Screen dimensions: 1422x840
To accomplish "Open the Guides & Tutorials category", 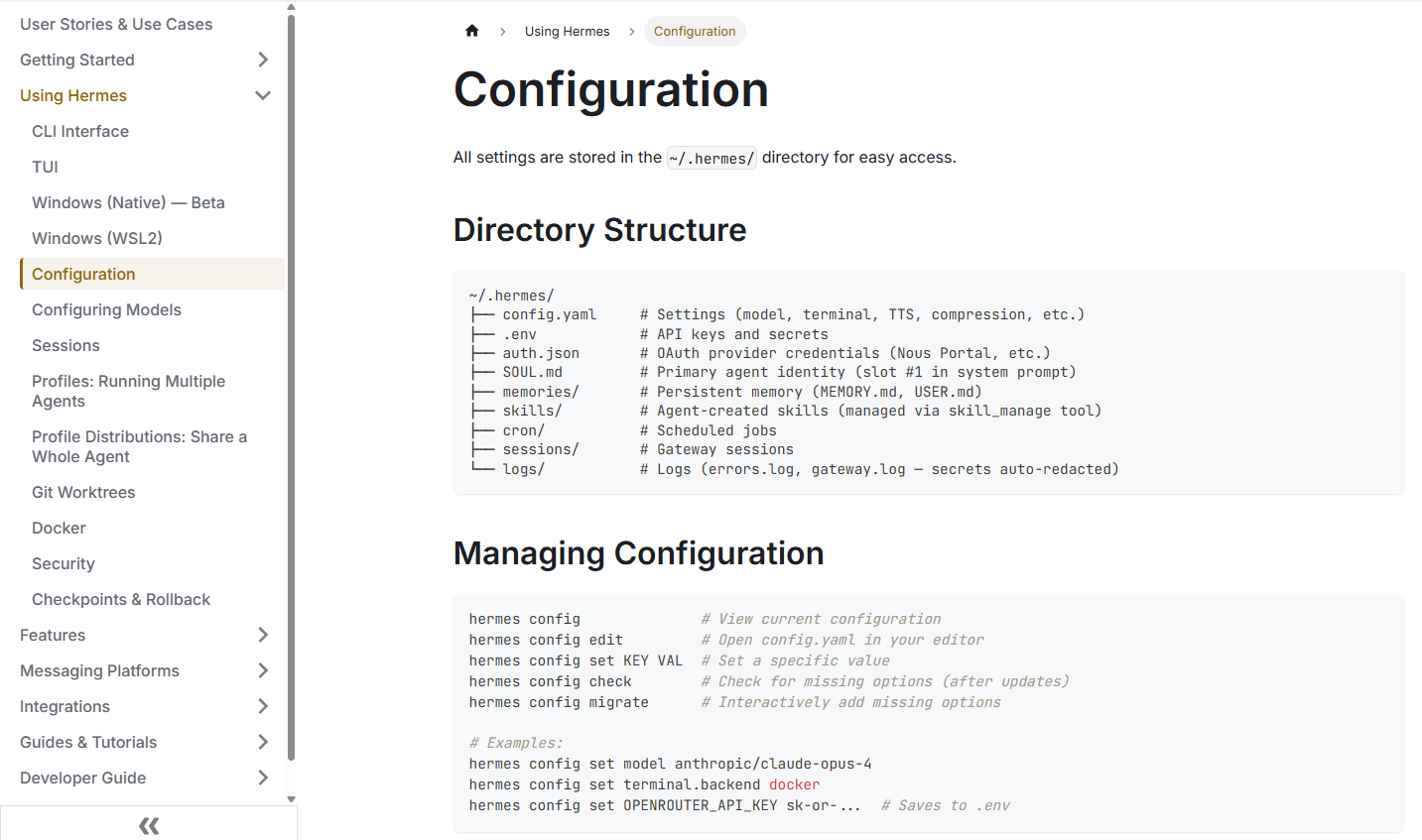I will [88, 742].
